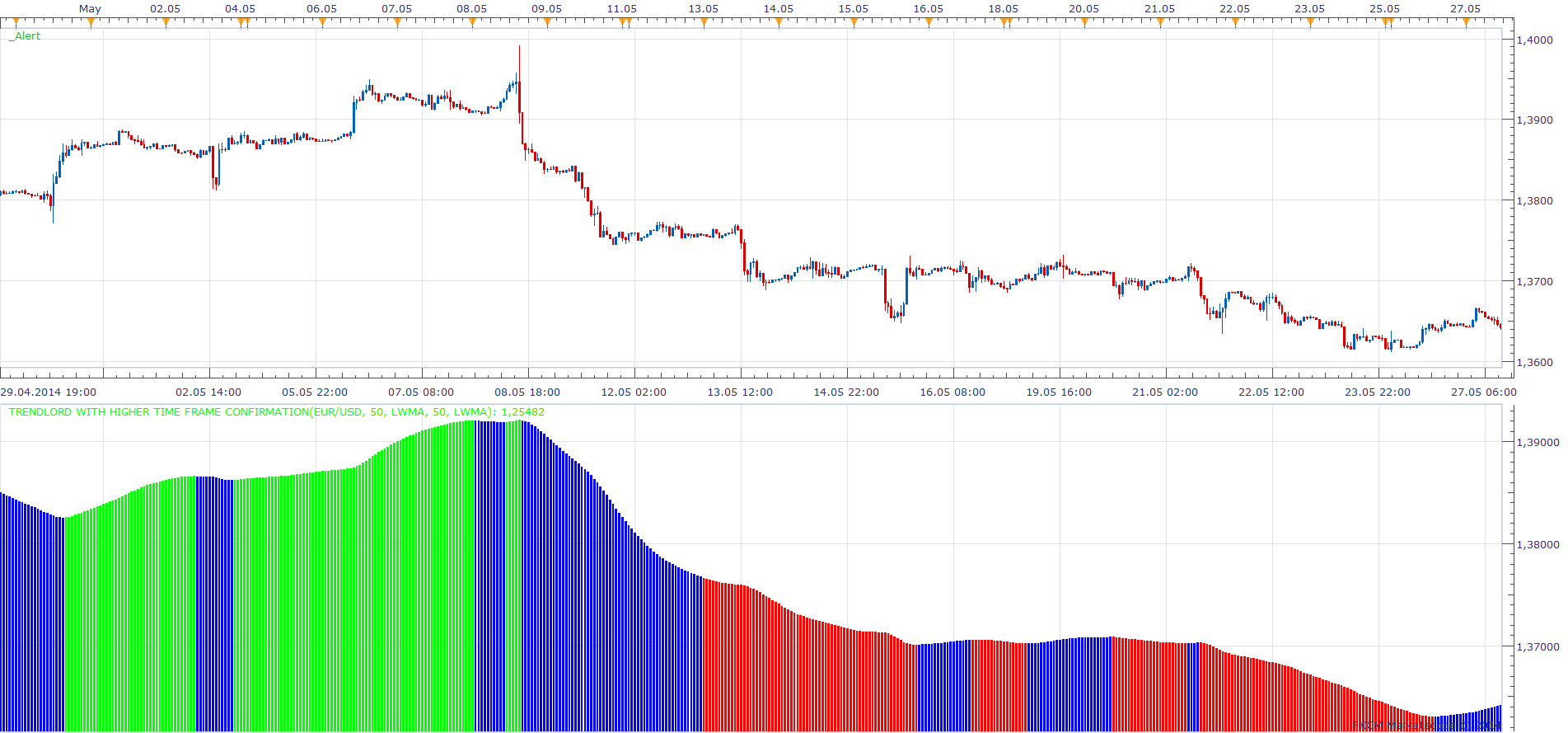Select the TRENDLORD WITH HIGHER TIME FRAME CONFIRMATION indicator label

click(277, 411)
